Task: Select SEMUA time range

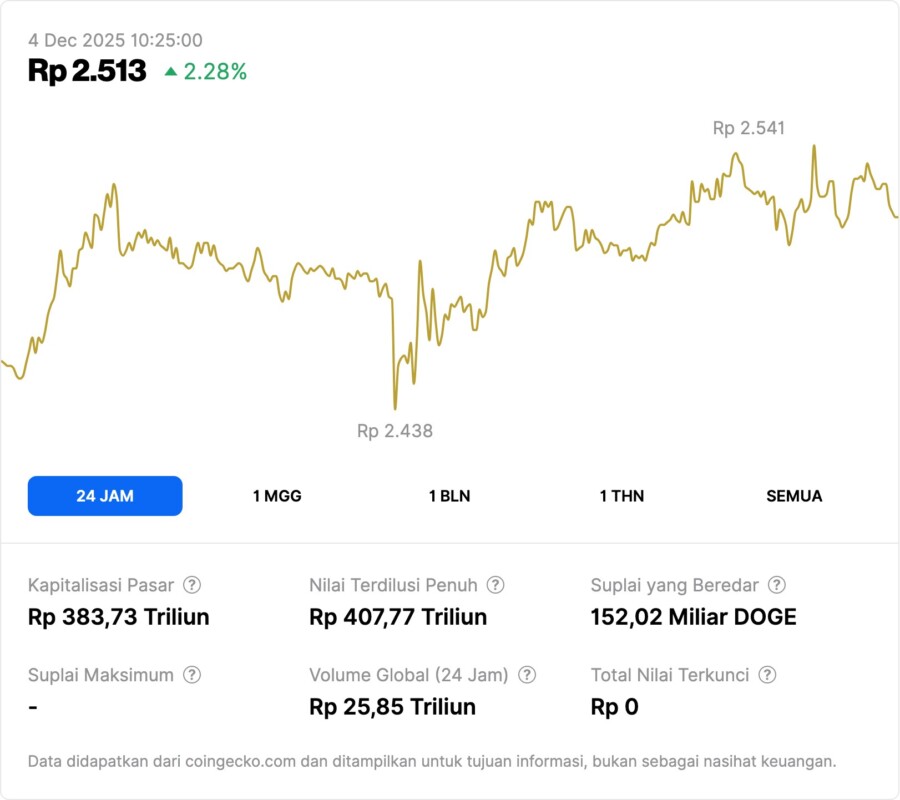Action: pos(794,496)
